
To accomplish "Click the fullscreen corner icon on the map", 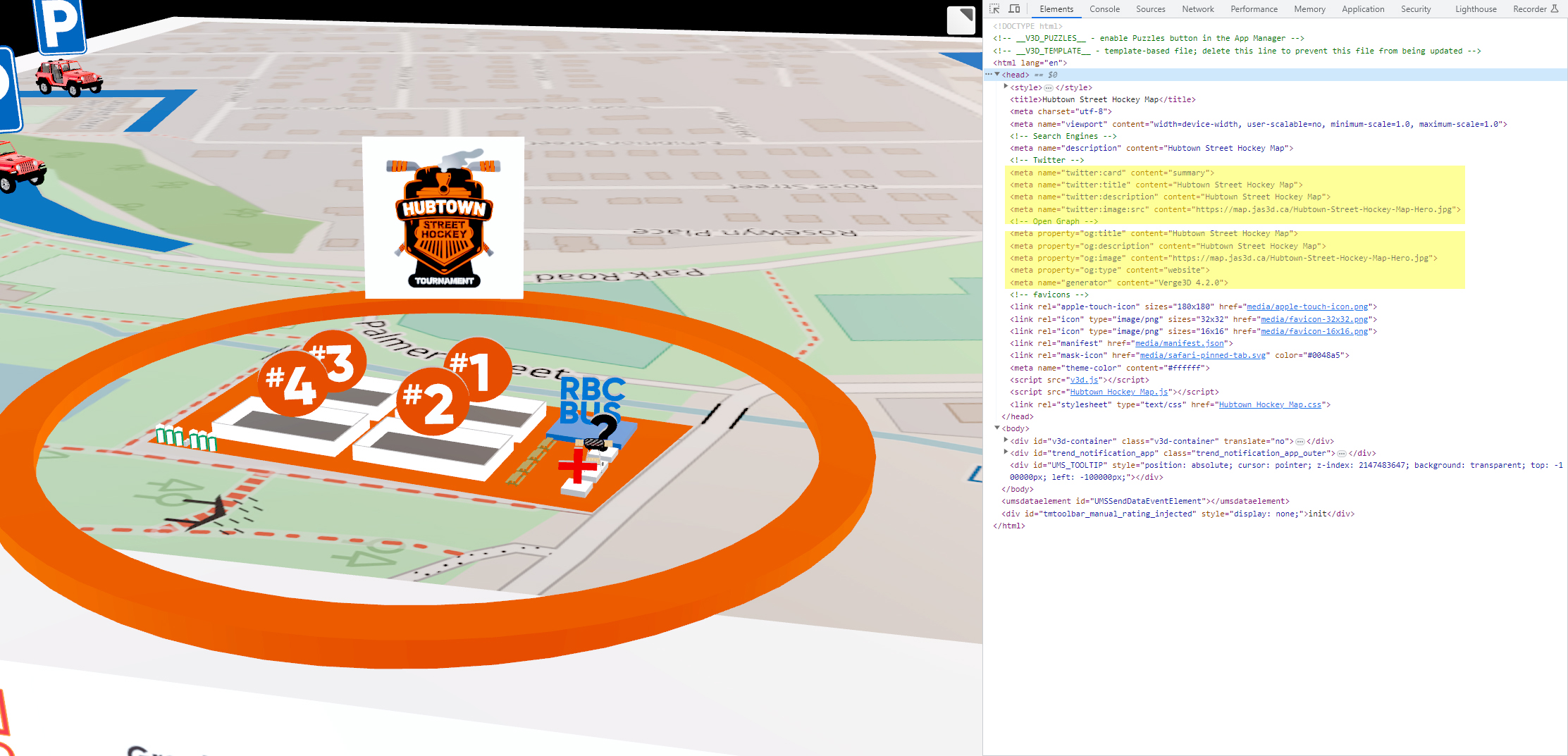I will pyautogui.click(x=961, y=20).
